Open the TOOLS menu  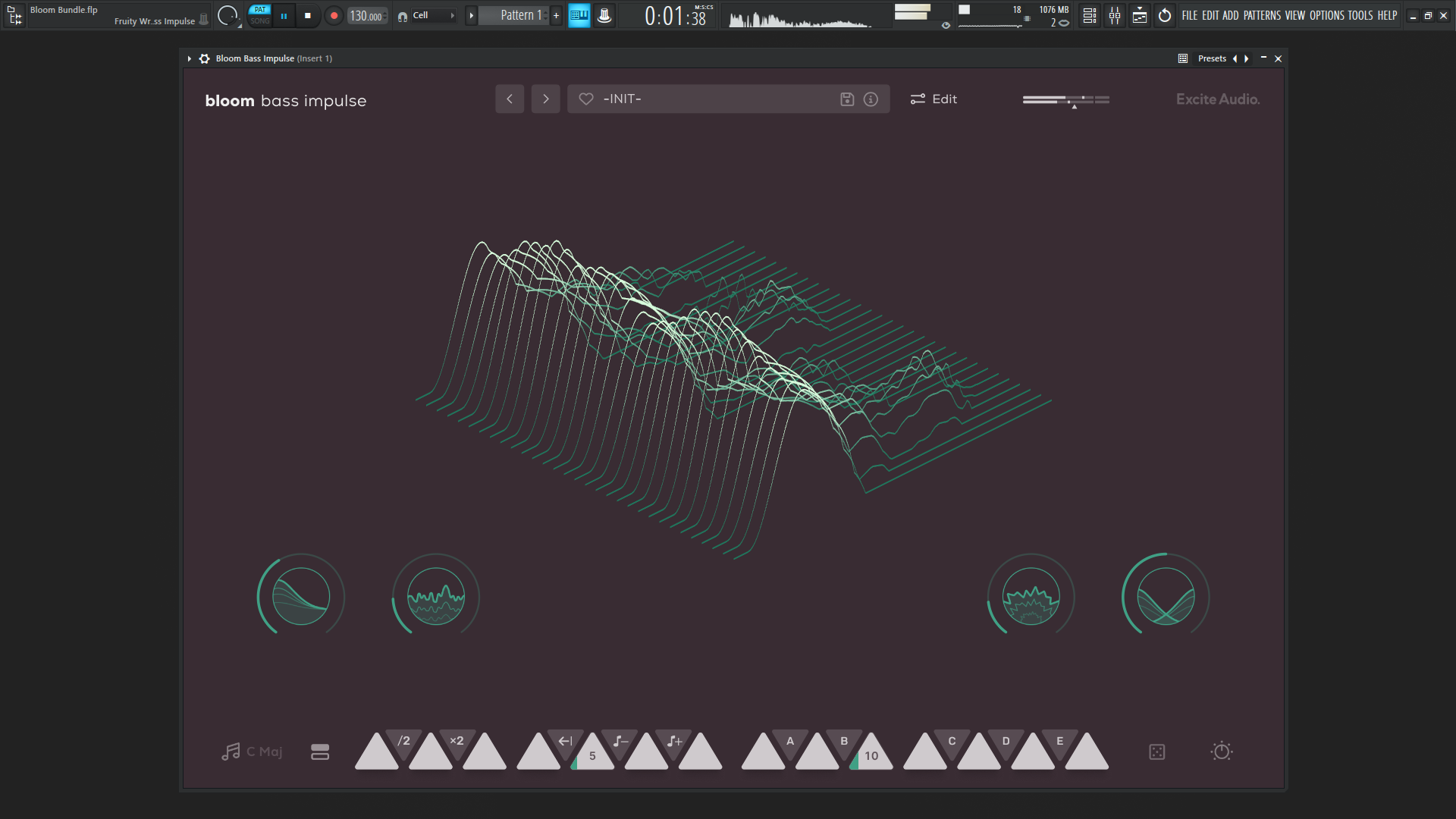pos(1360,15)
